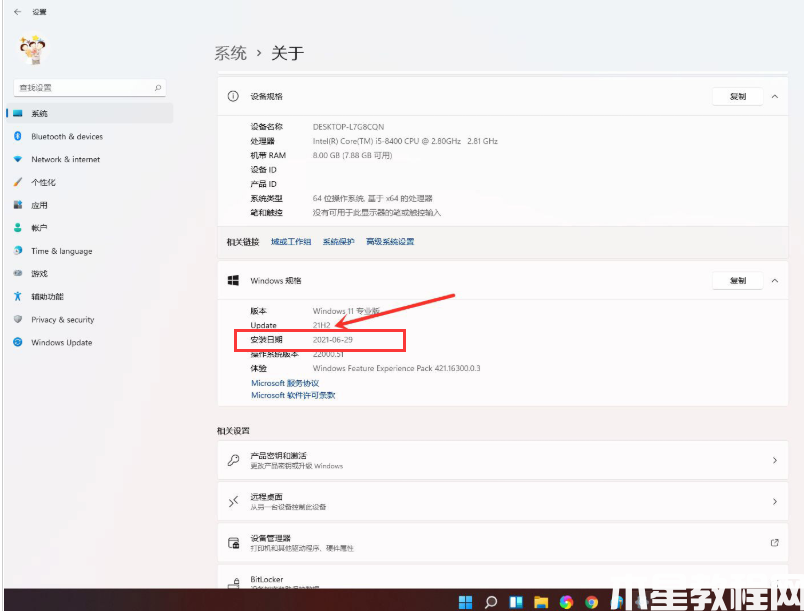Open Windows Update settings

click(90, 342)
